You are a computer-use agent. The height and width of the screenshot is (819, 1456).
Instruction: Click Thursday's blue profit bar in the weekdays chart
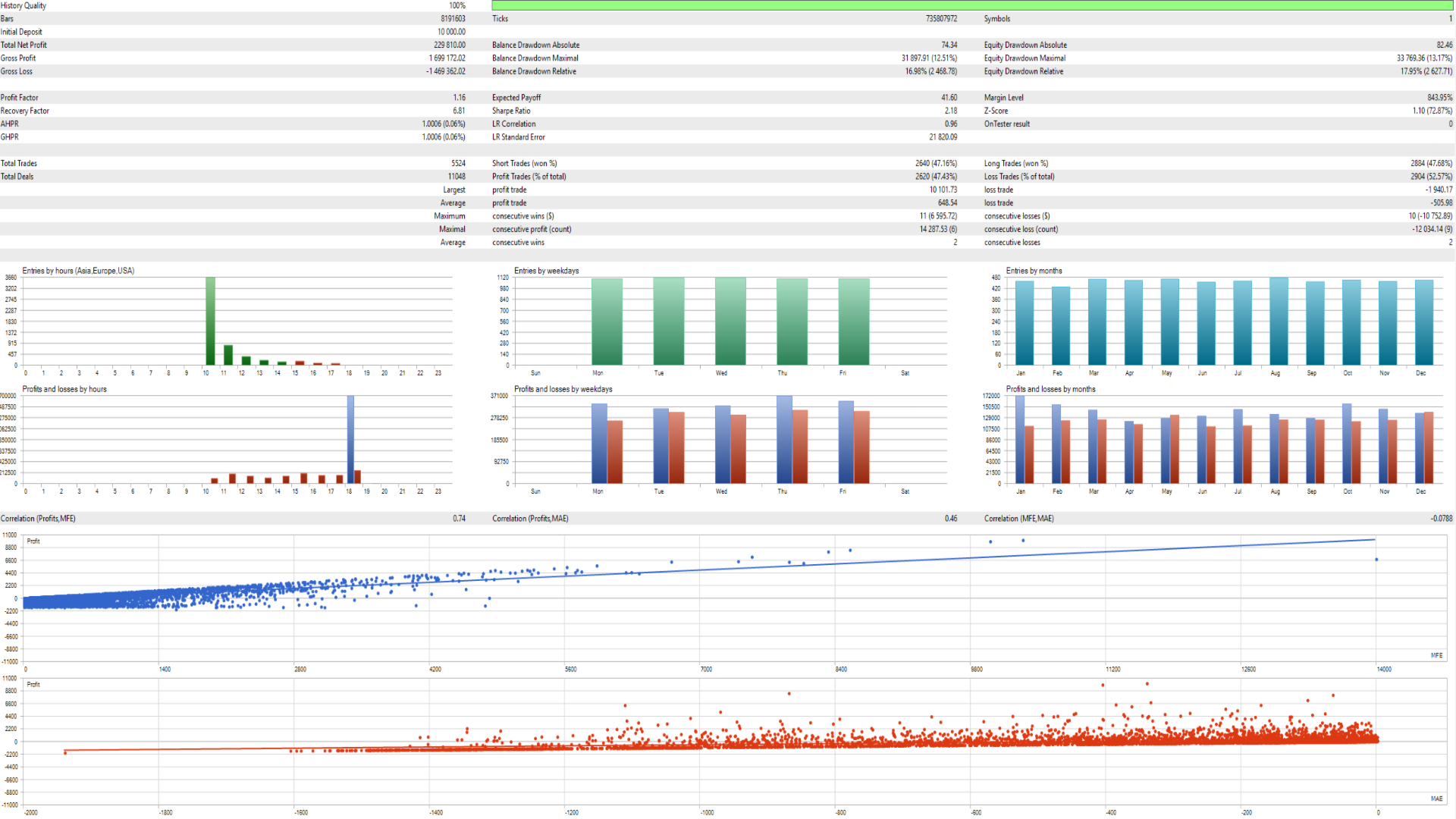[784, 439]
